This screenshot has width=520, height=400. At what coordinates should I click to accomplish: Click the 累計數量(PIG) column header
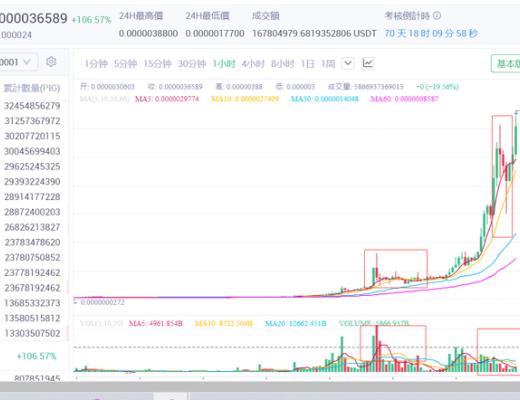(32, 88)
